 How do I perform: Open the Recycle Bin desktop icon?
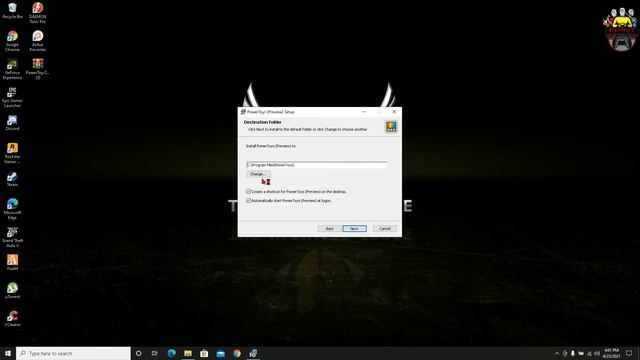(12, 11)
